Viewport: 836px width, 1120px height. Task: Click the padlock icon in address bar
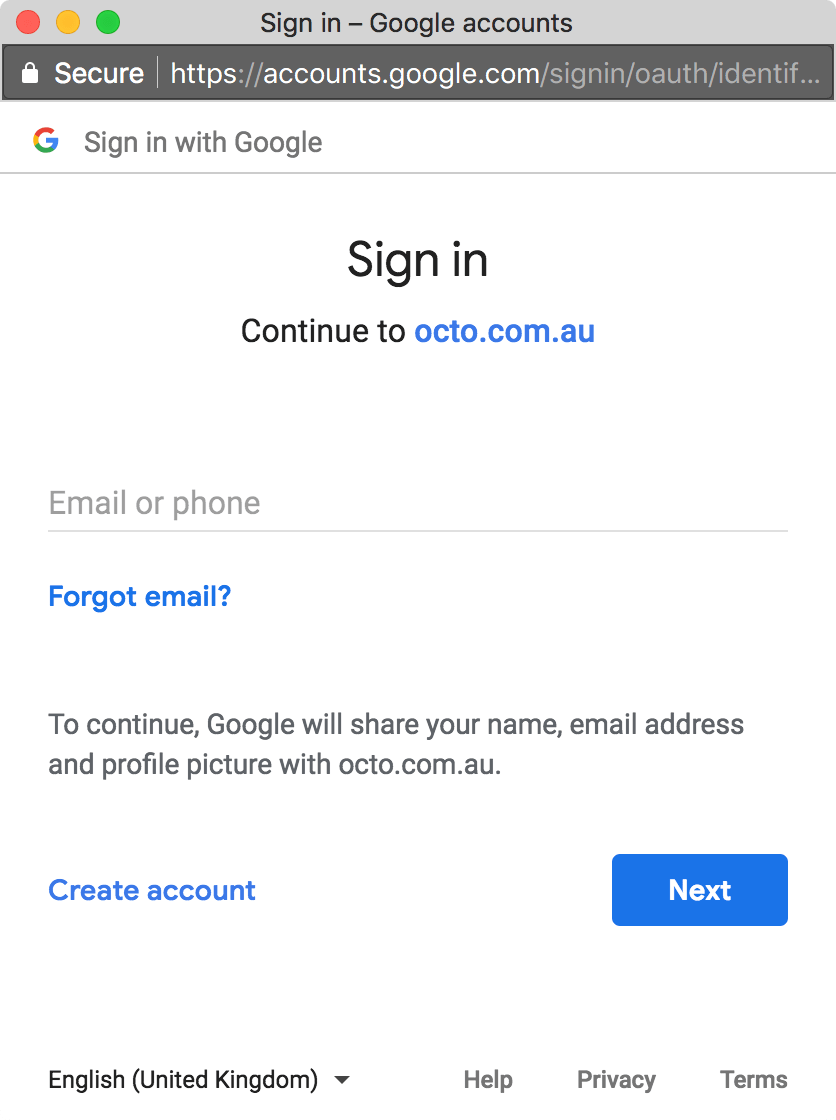[30, 73]
